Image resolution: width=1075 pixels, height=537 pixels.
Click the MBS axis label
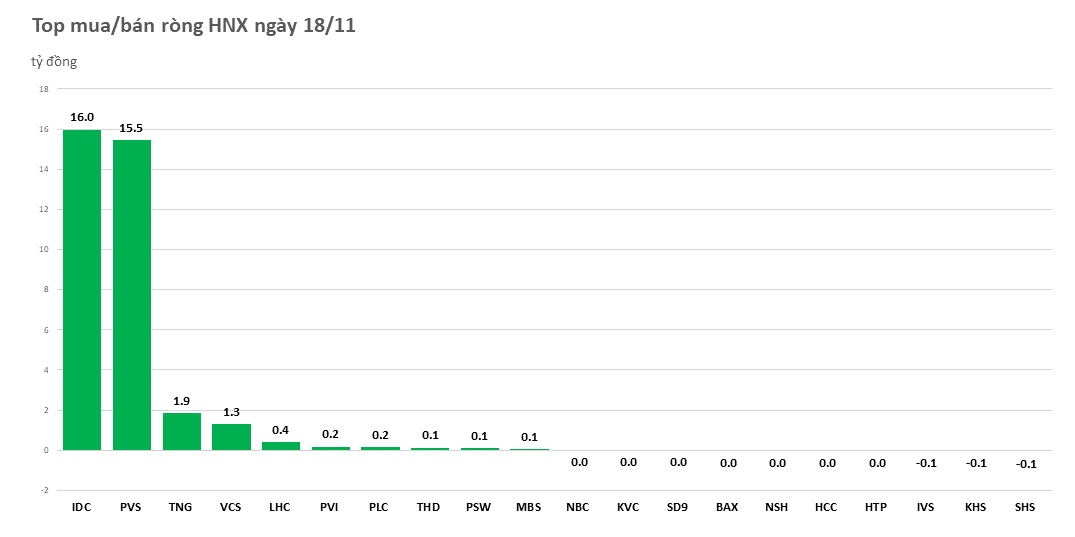coord(528,507)
